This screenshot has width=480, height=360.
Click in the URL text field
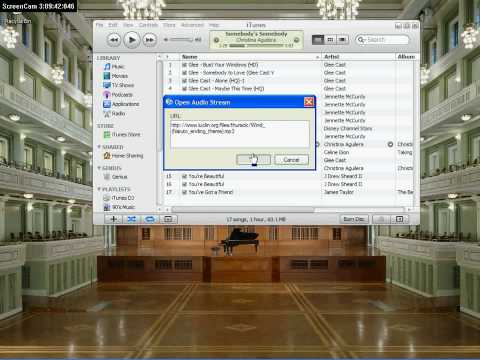(x=239, y=134)
